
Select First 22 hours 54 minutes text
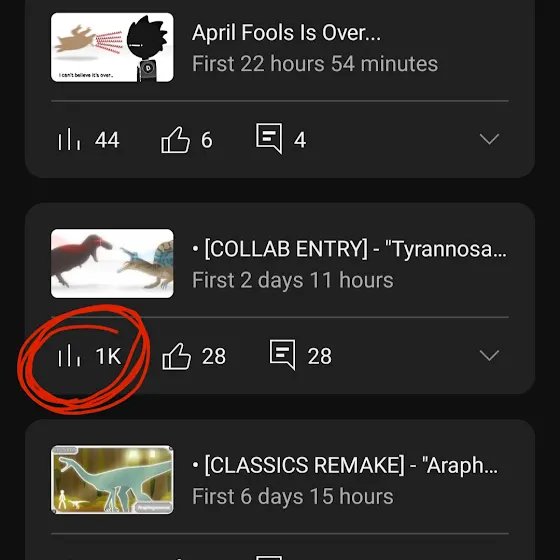(315, 64)
